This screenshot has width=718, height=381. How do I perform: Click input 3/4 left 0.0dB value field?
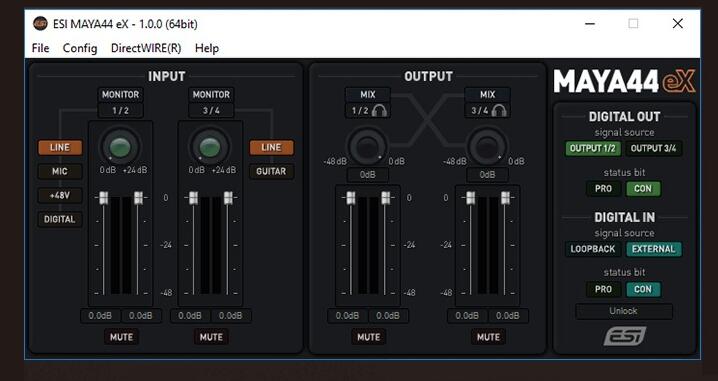click(x=190, y=316)
